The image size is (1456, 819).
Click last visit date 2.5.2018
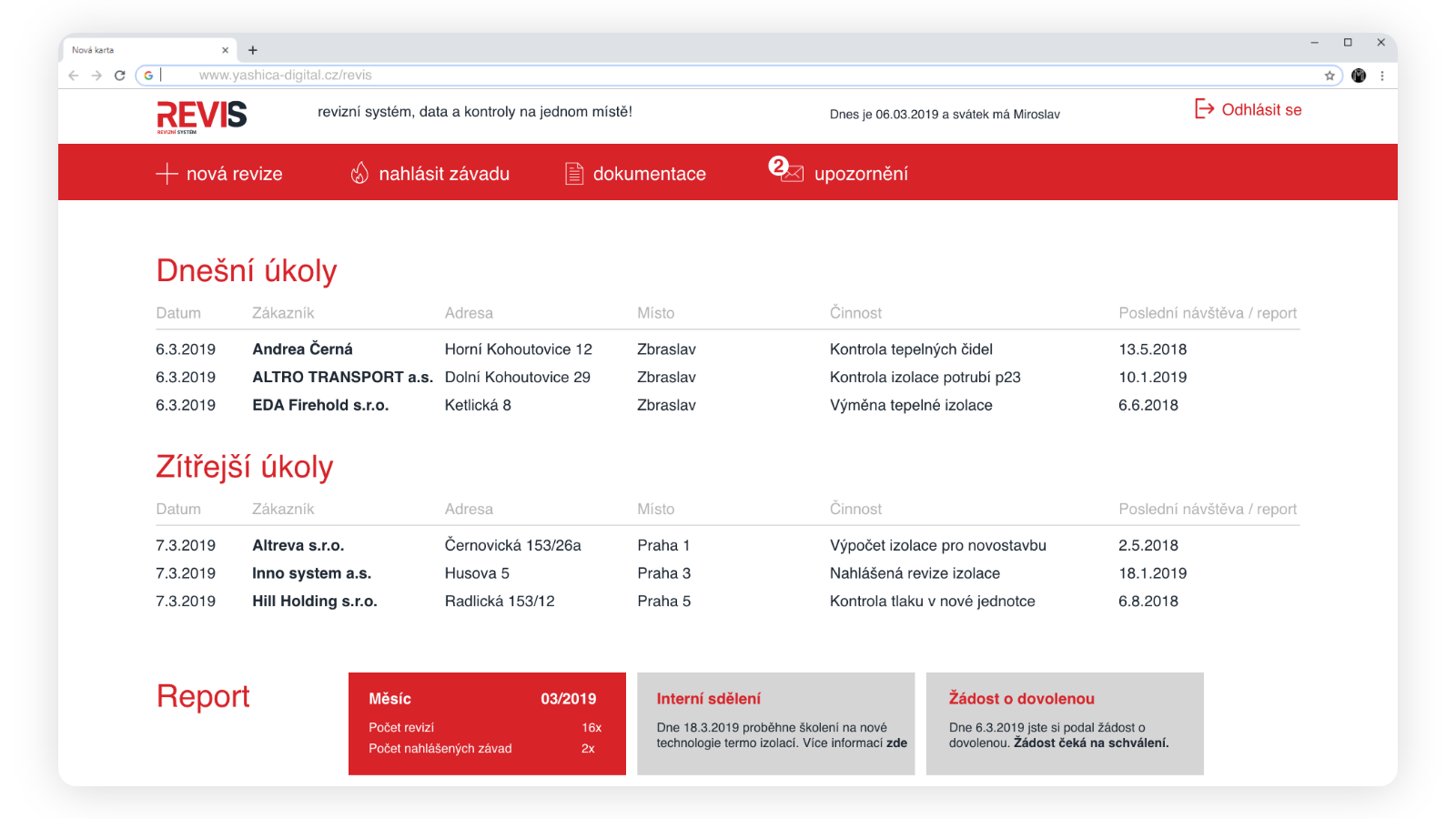1148,545
